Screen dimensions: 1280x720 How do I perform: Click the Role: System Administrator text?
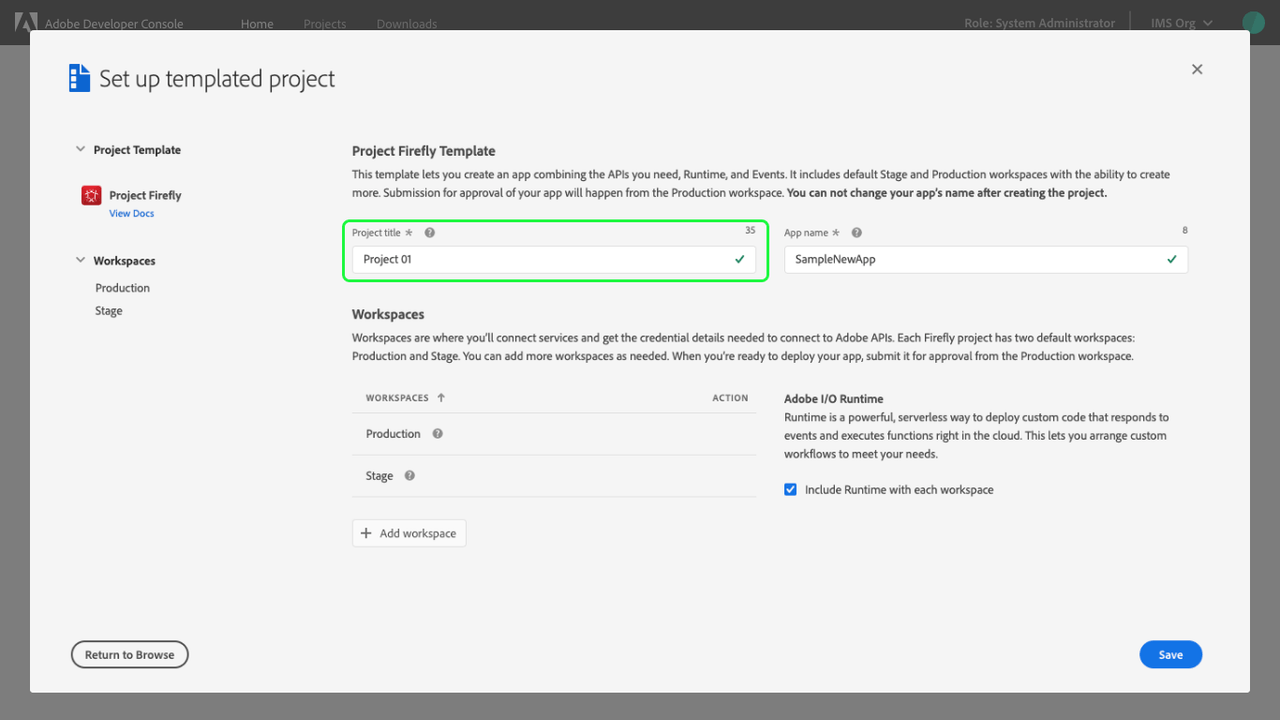1039,23
